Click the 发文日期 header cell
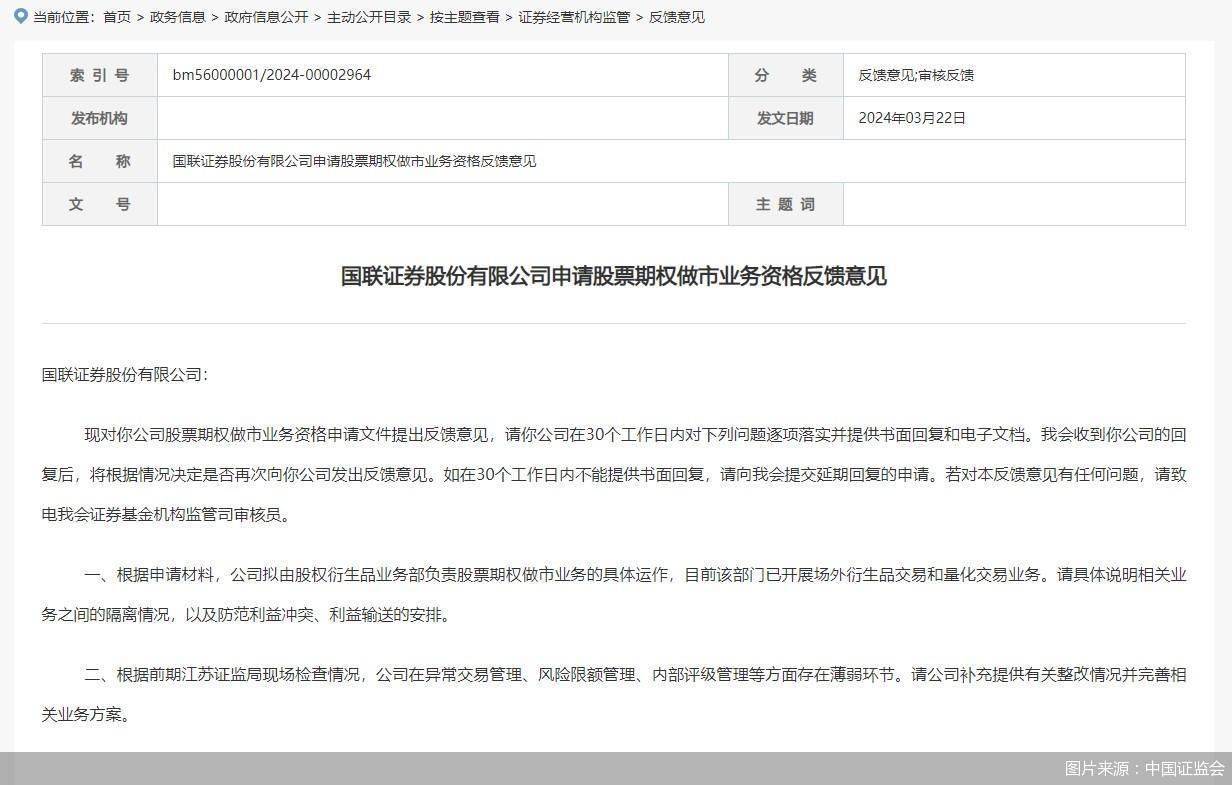This screenshot has height=785, width=1232. click(786, 118)
